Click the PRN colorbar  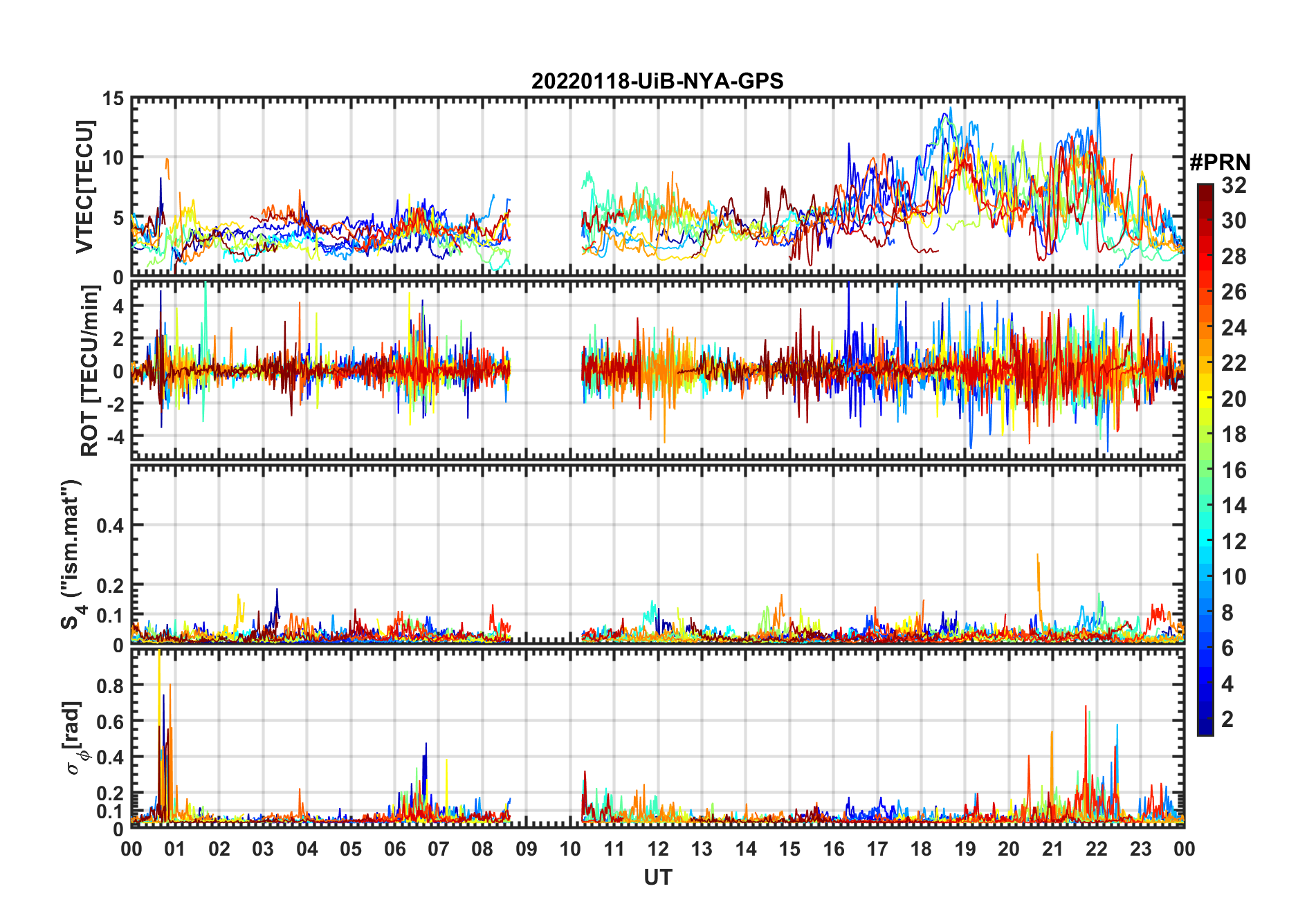[1205, 459]
